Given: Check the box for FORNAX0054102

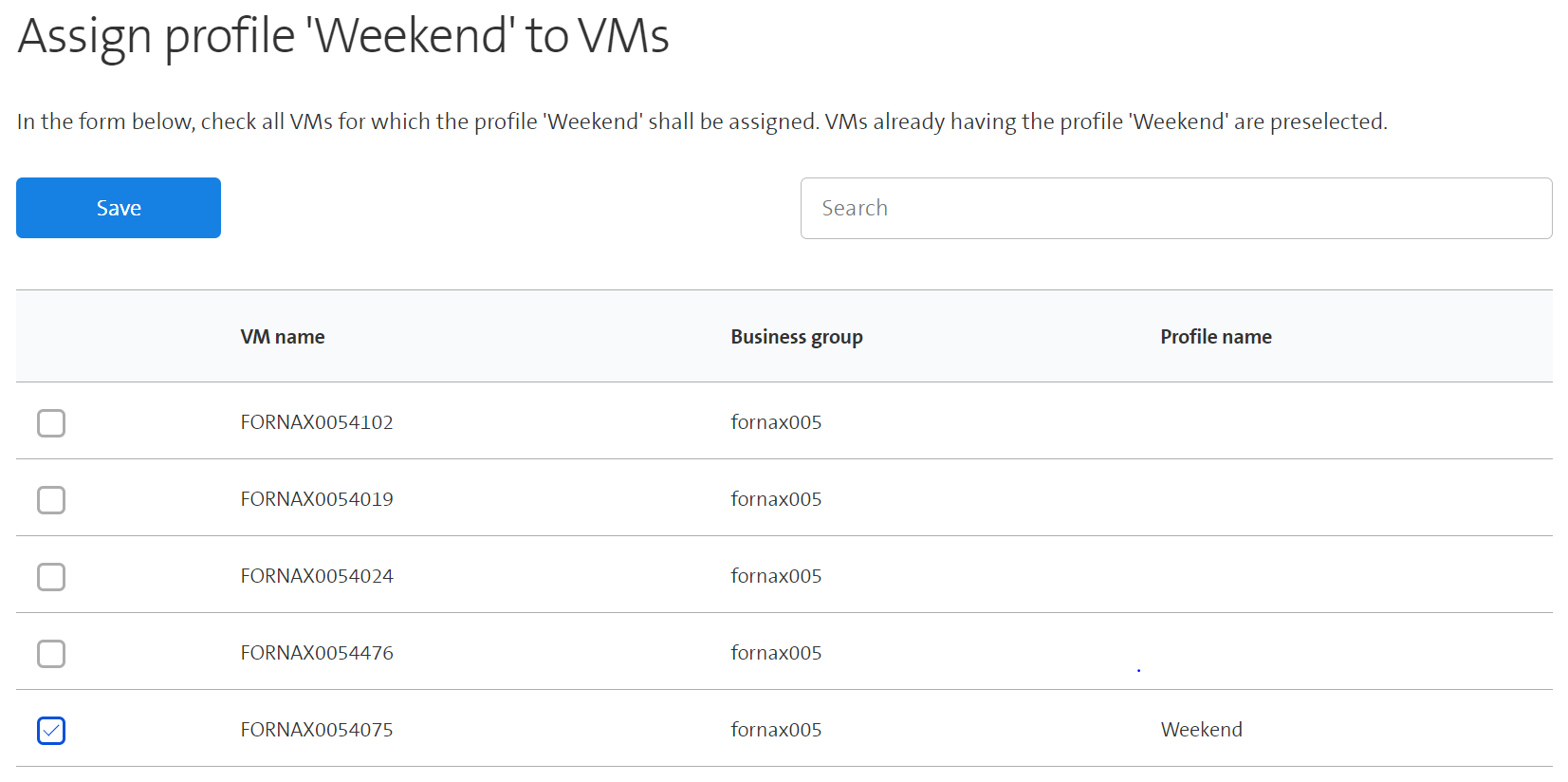Looking at the screenshot, I should click(51, 423).
